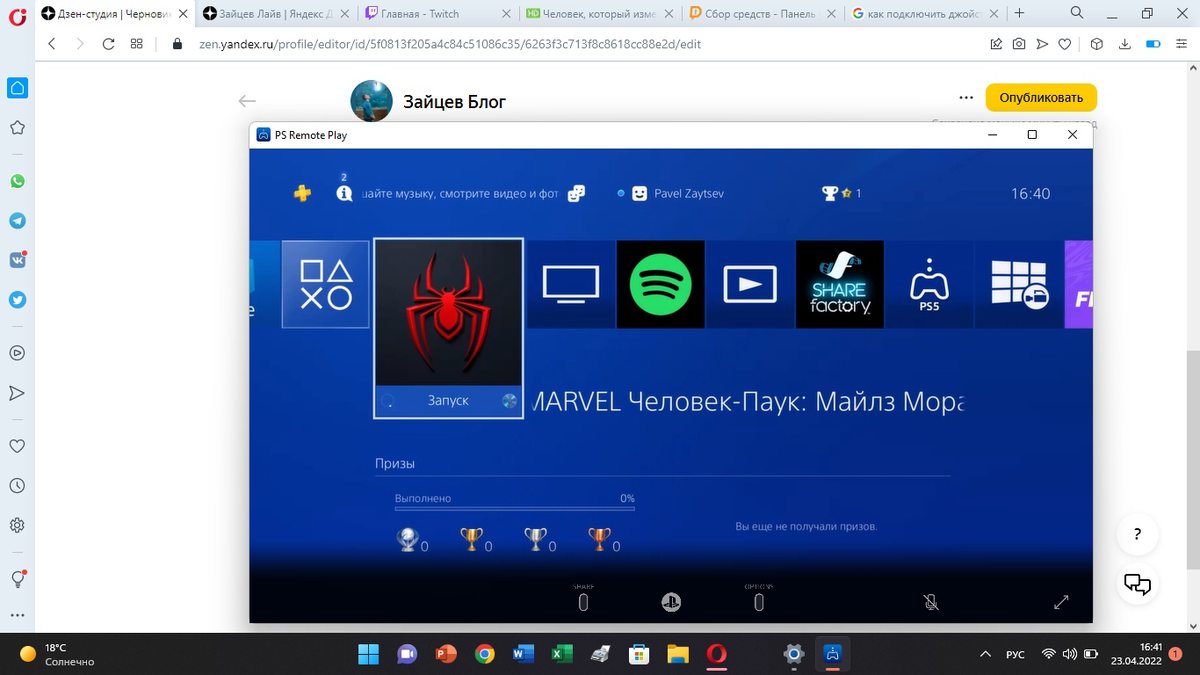Open the help question mark button

click(x=1138, y=534)
